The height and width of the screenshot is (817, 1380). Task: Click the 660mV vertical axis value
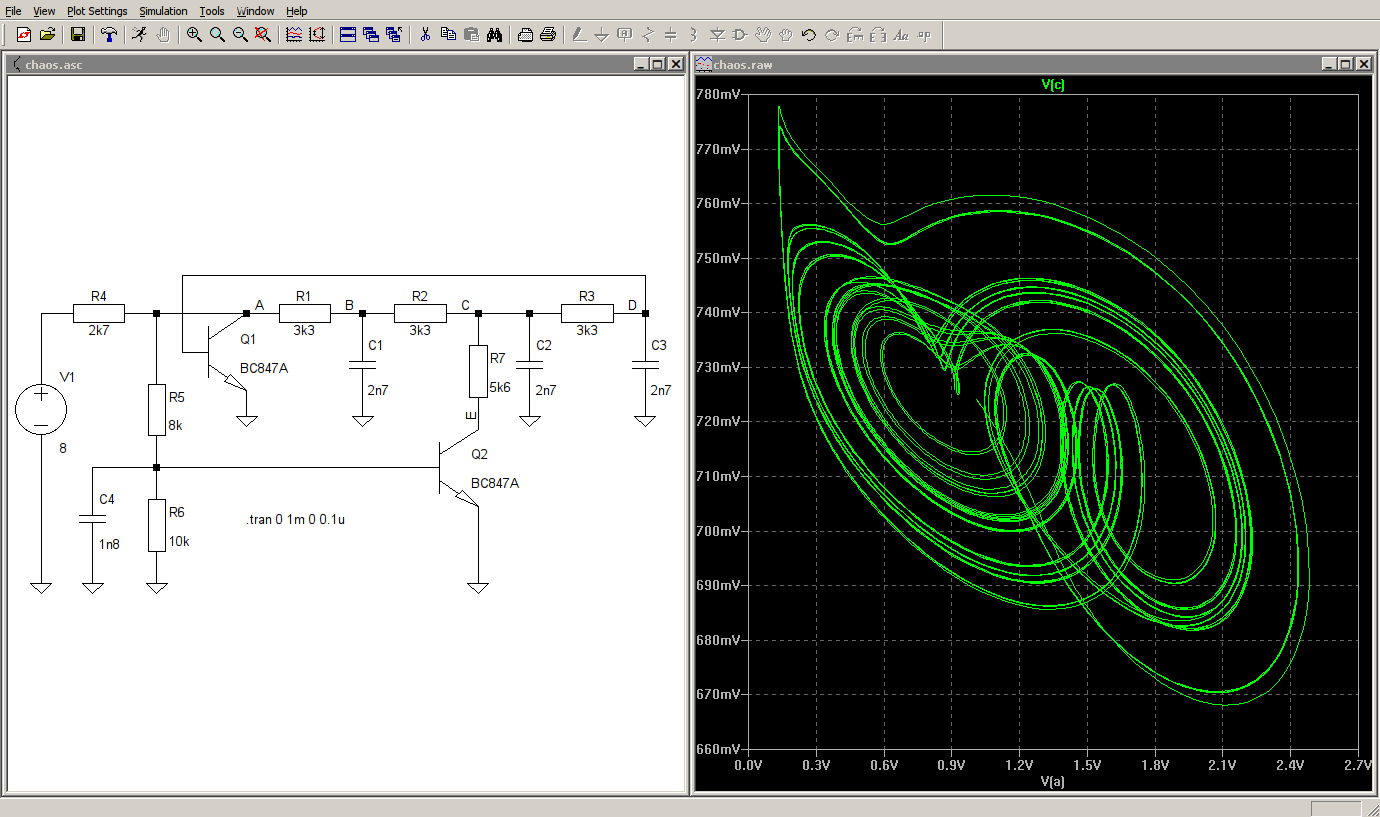(x=720, y=749)
